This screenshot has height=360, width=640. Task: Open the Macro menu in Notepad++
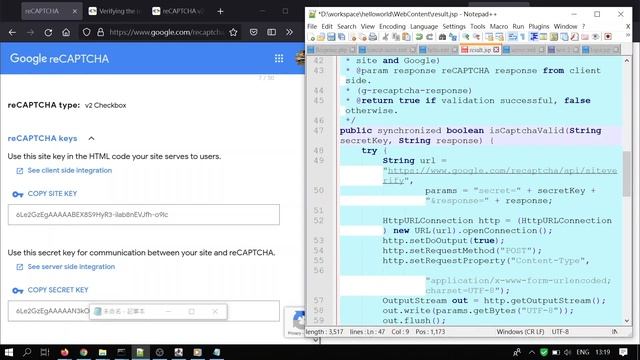[x=499, y=27]
